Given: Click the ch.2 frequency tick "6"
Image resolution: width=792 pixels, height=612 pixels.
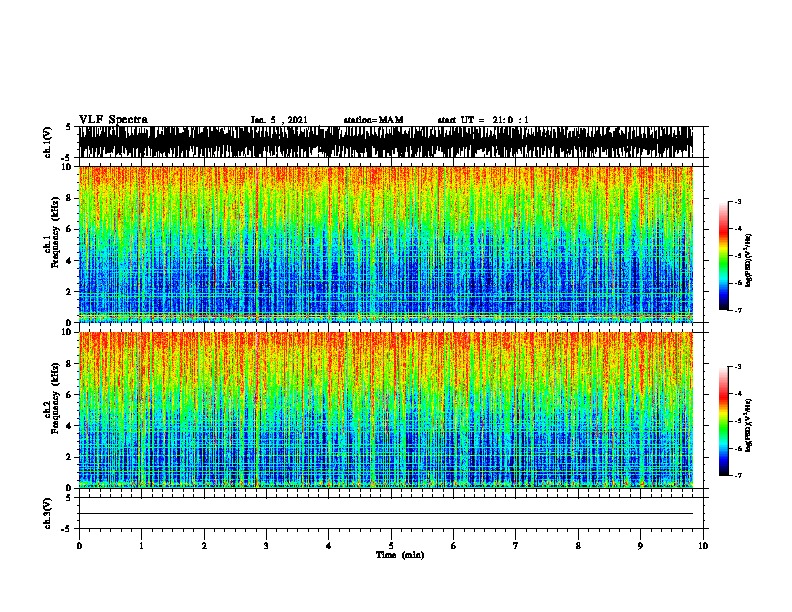Looking at the screenshot, I should 69,394.
